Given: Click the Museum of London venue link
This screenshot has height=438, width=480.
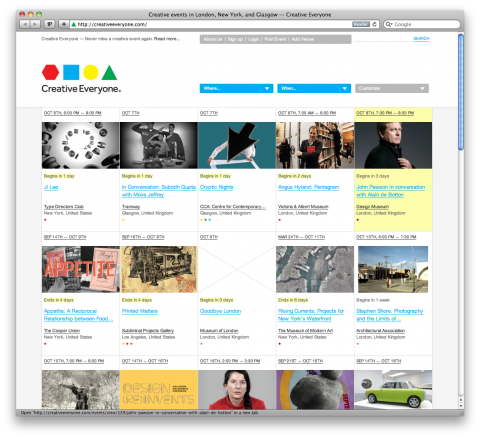Looking at the screenshot, I should pyautogui.click(x=219, y=331).
